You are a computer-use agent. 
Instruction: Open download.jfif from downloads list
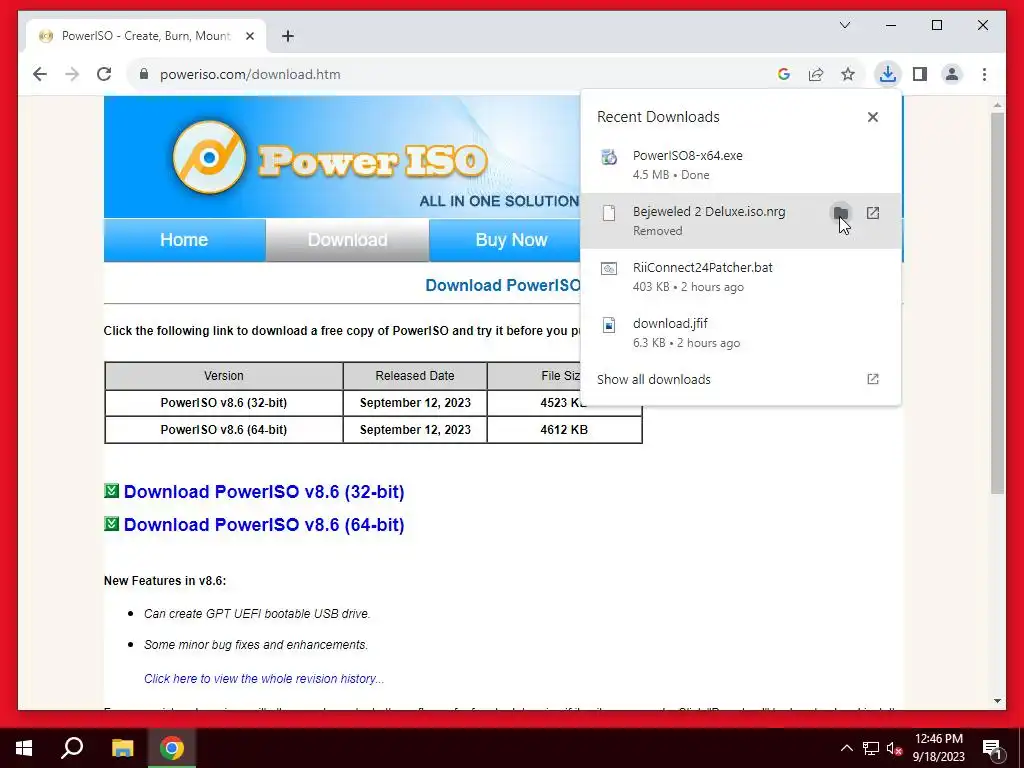(740, 332)
